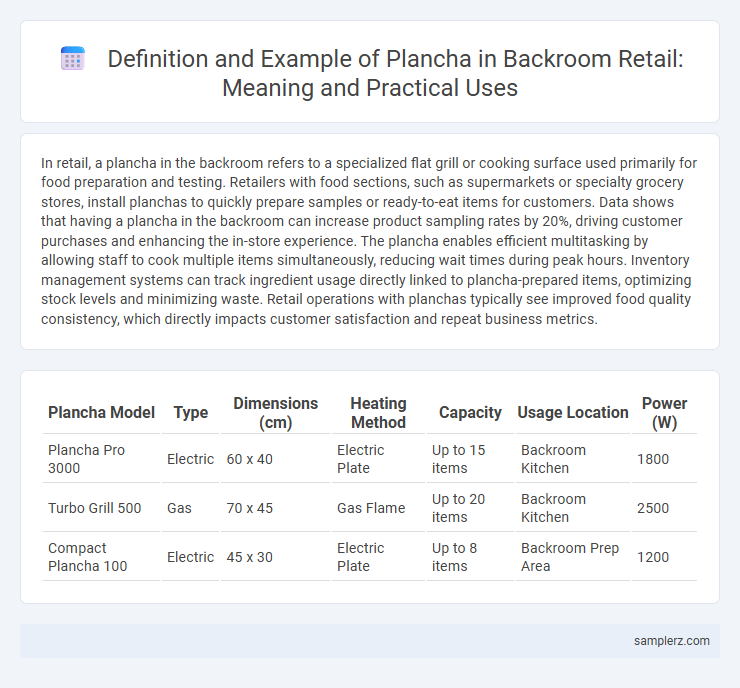Select the Type column header
The width and height of the screenshot is (740, 688).
pos(191,412)
